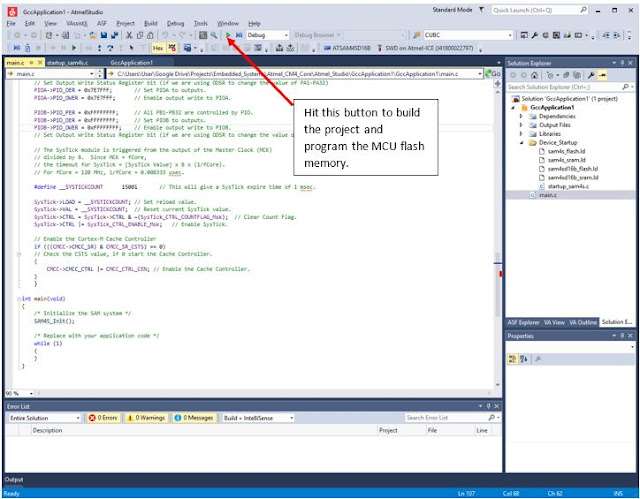Click the Solution Explorer Properties wrench icon
The image size is (640, 499).
[x=591, y=75]
